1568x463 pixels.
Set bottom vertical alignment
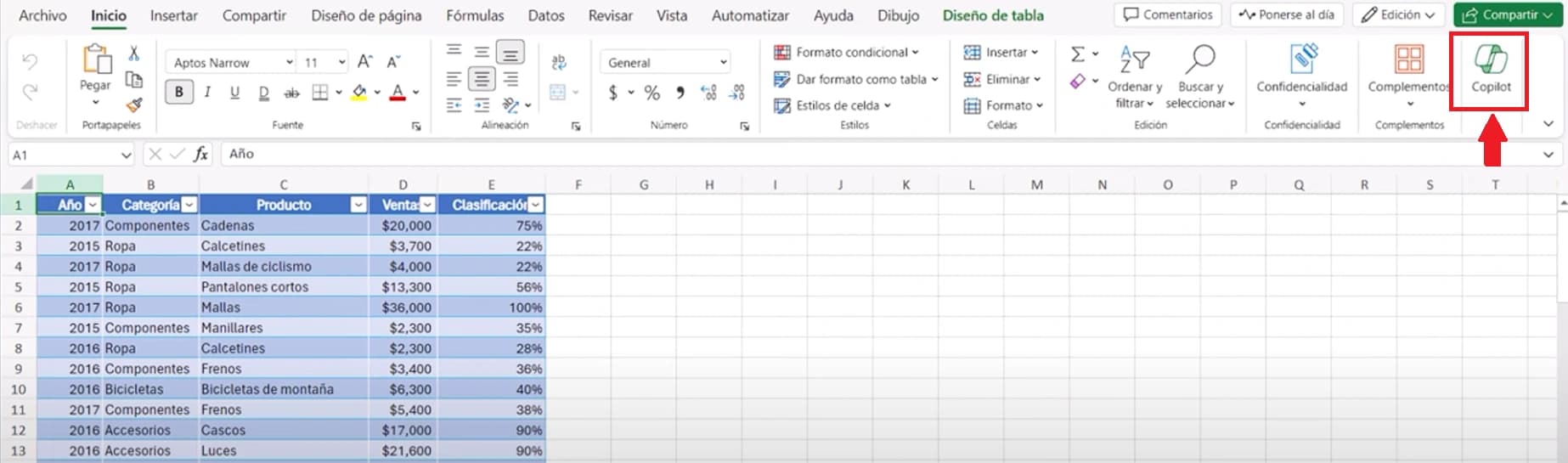[x=510, y=53]
